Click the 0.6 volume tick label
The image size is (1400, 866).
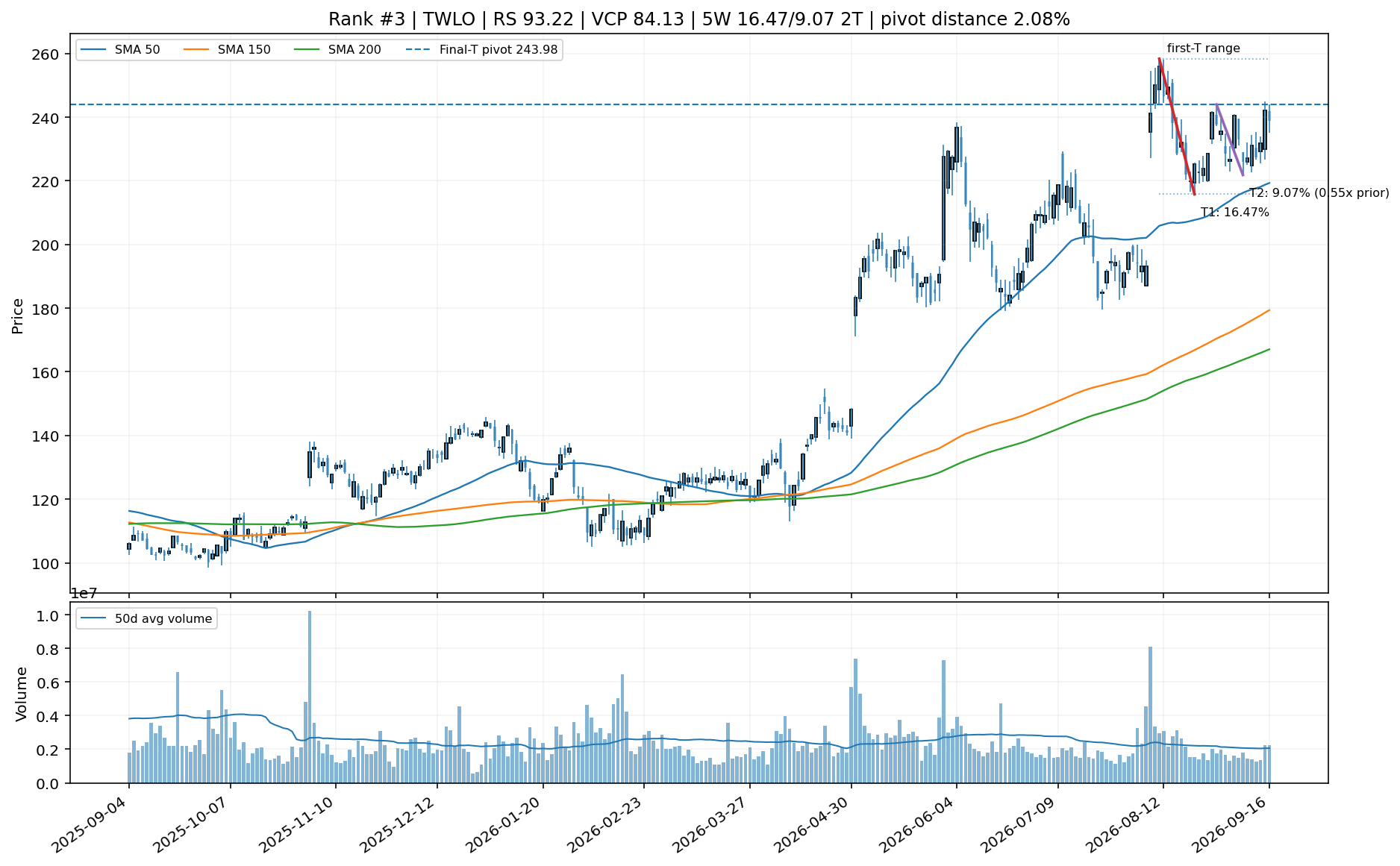click(x=49, y=683)
